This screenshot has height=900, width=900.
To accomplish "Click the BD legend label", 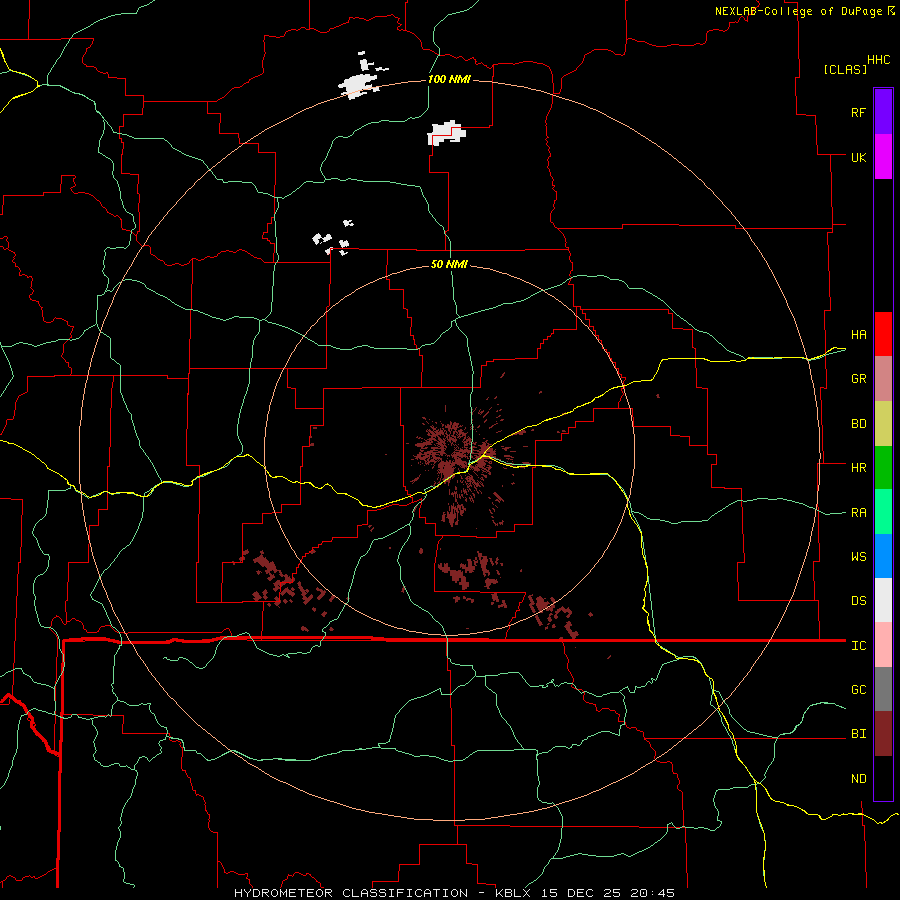I will 859,424.
